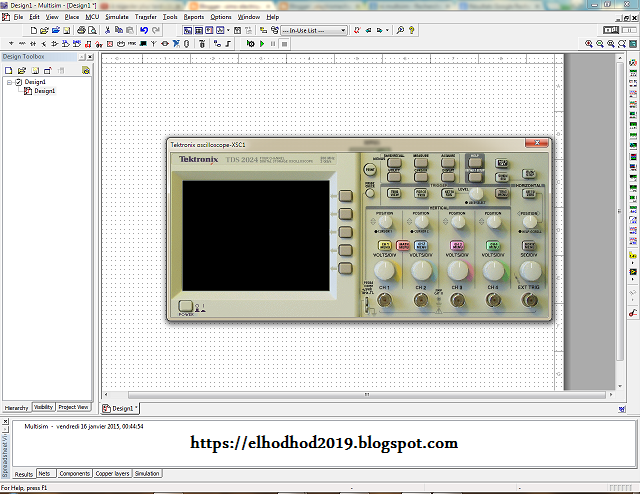Click the Paste clipboard icon
This screenshot has width=642, height=494.
[130, 30]
